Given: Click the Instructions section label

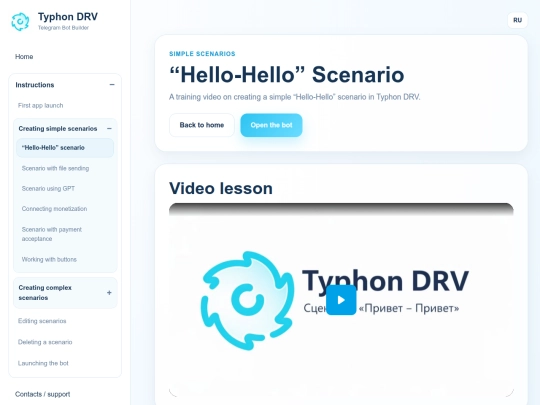Looking at the screenshot, I should pos(35,85).
